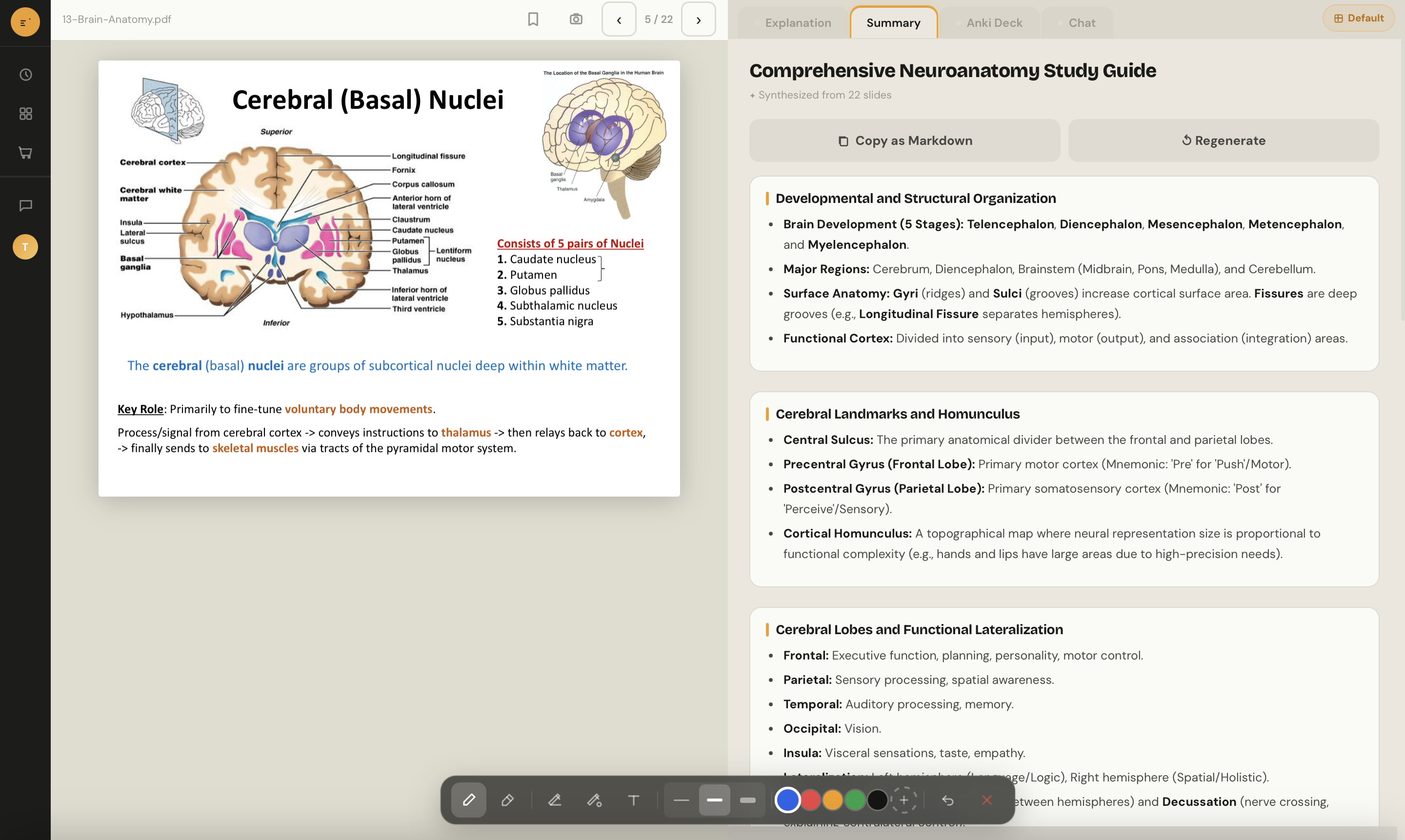Click the Regenerate summary button
The width and height of the screenshot is (1405, 840).
pos(1224,140)
